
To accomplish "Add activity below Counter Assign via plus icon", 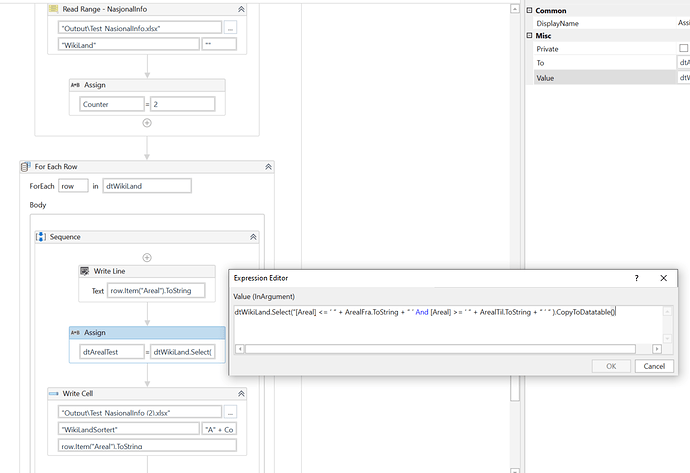I will click(147, 123).
